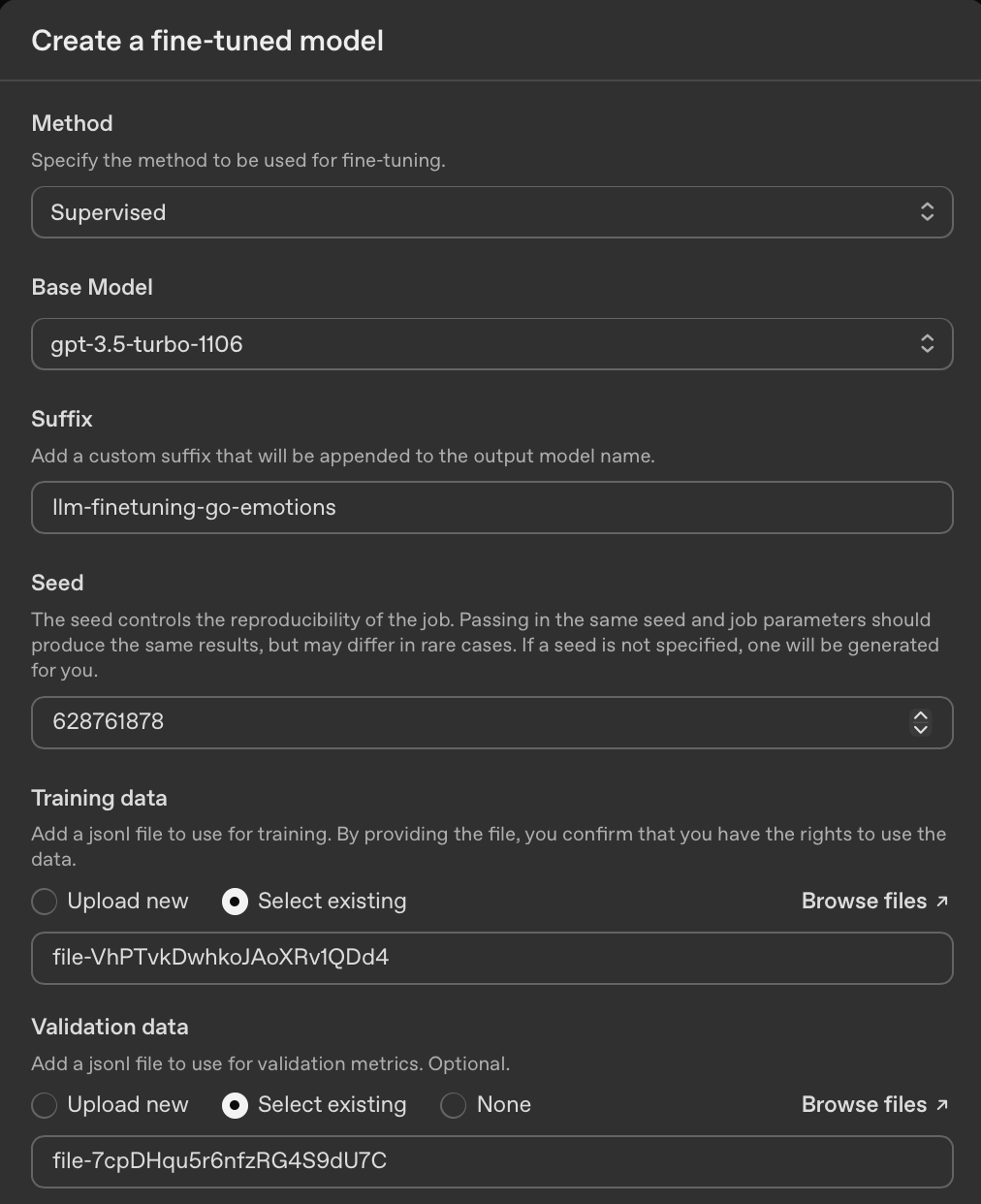Click the Validation data file ID field

pos(491,1161)
